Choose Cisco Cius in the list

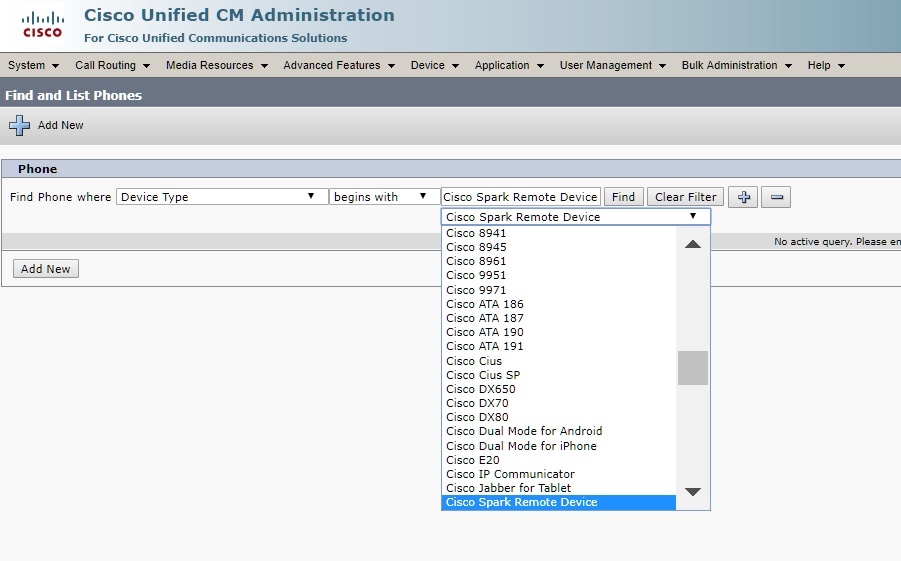point(559,361)
